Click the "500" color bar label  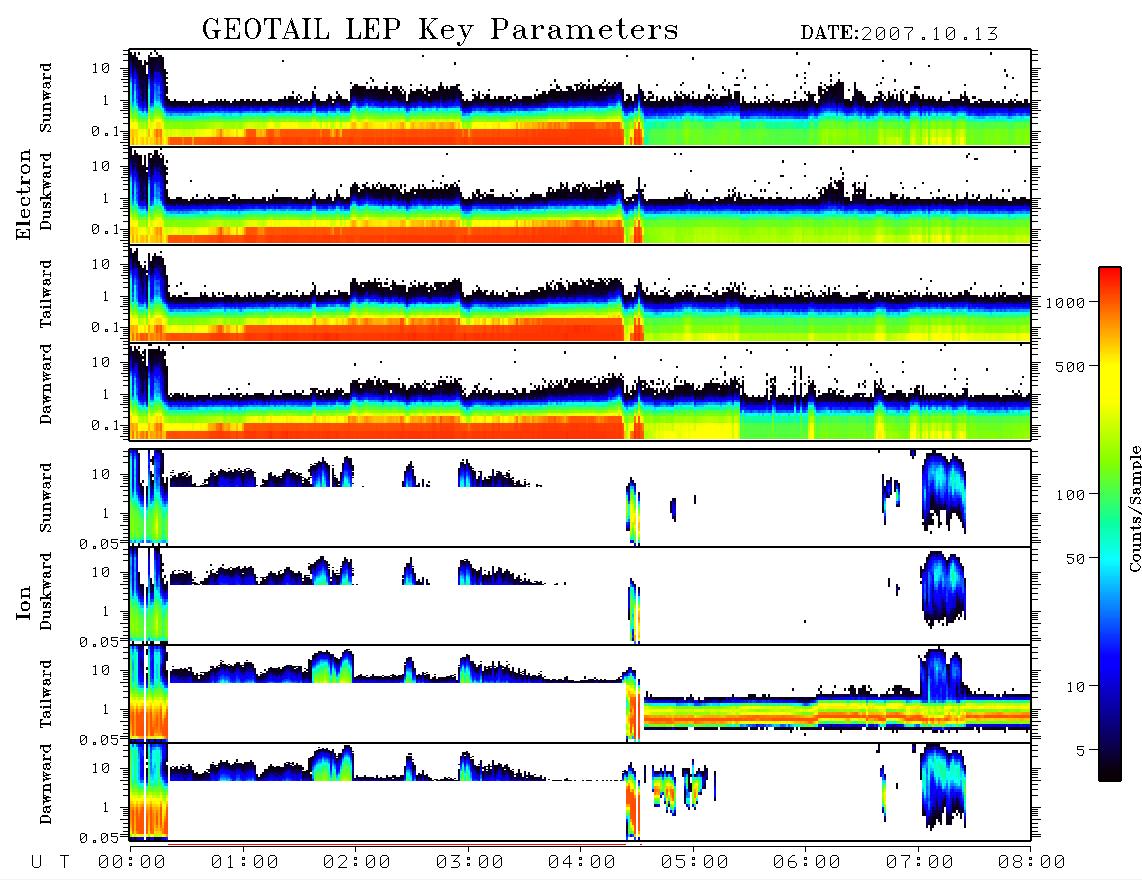(x=1070, y=366)
